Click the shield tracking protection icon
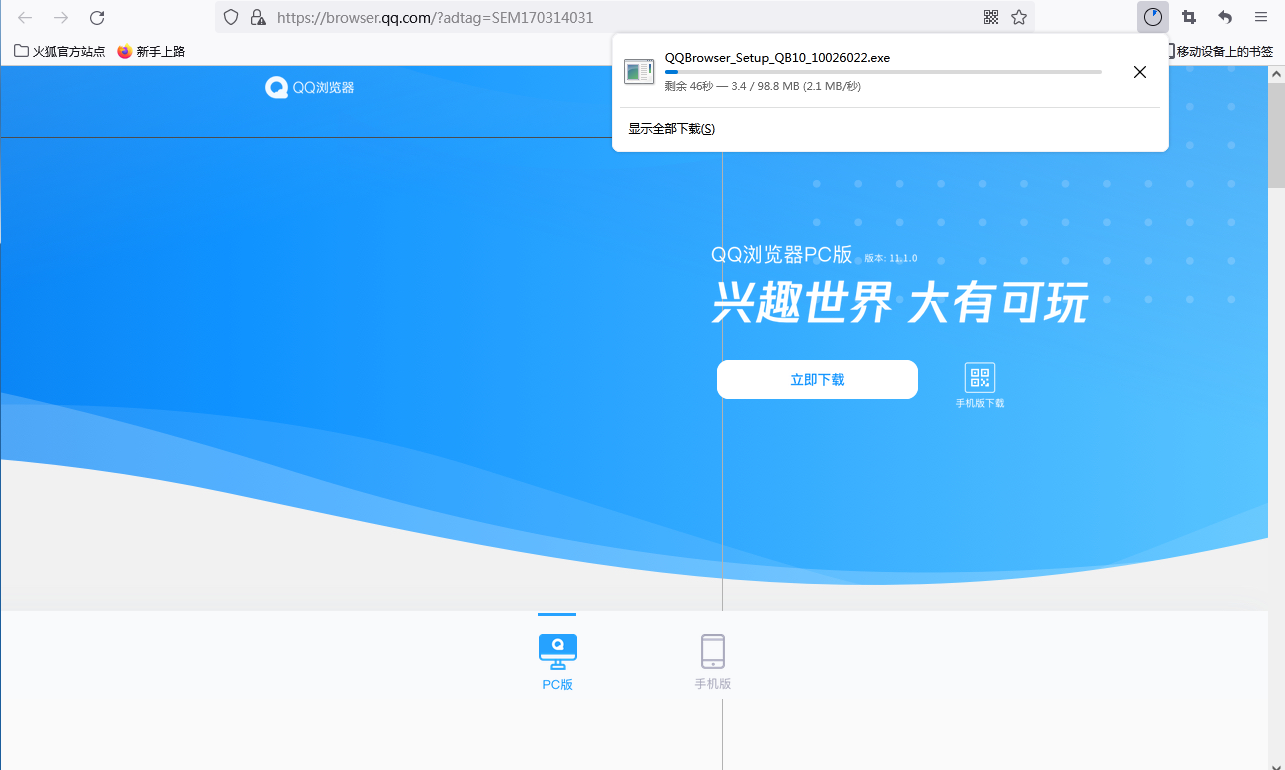 pyautogui.click(x=231, y=17)
